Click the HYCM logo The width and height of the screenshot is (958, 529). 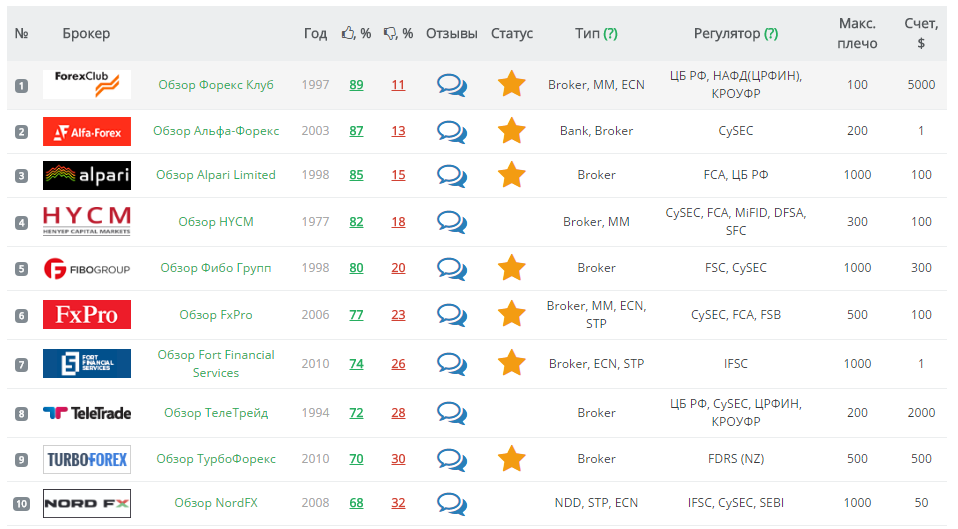click(x=87, y=221)
